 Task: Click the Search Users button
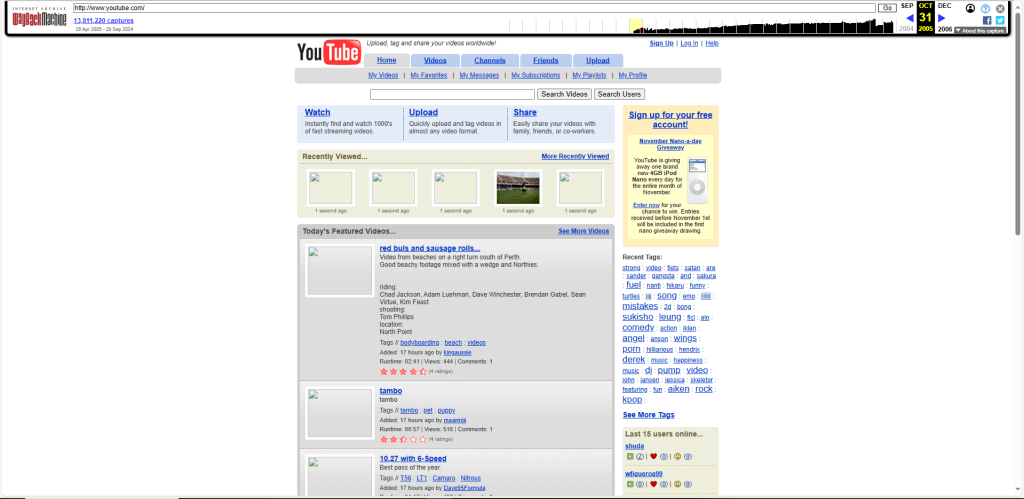[619, 94]
